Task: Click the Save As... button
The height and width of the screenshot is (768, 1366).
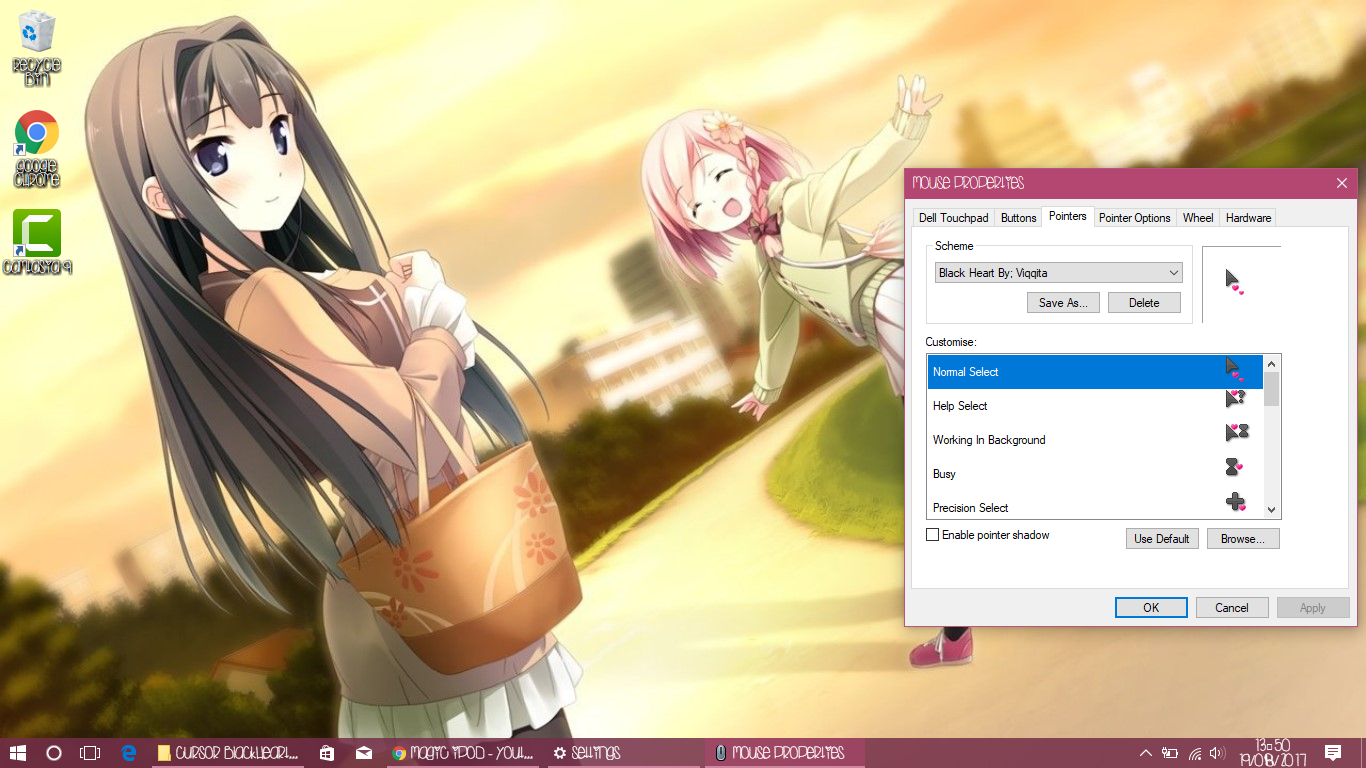Action: 1063,303
